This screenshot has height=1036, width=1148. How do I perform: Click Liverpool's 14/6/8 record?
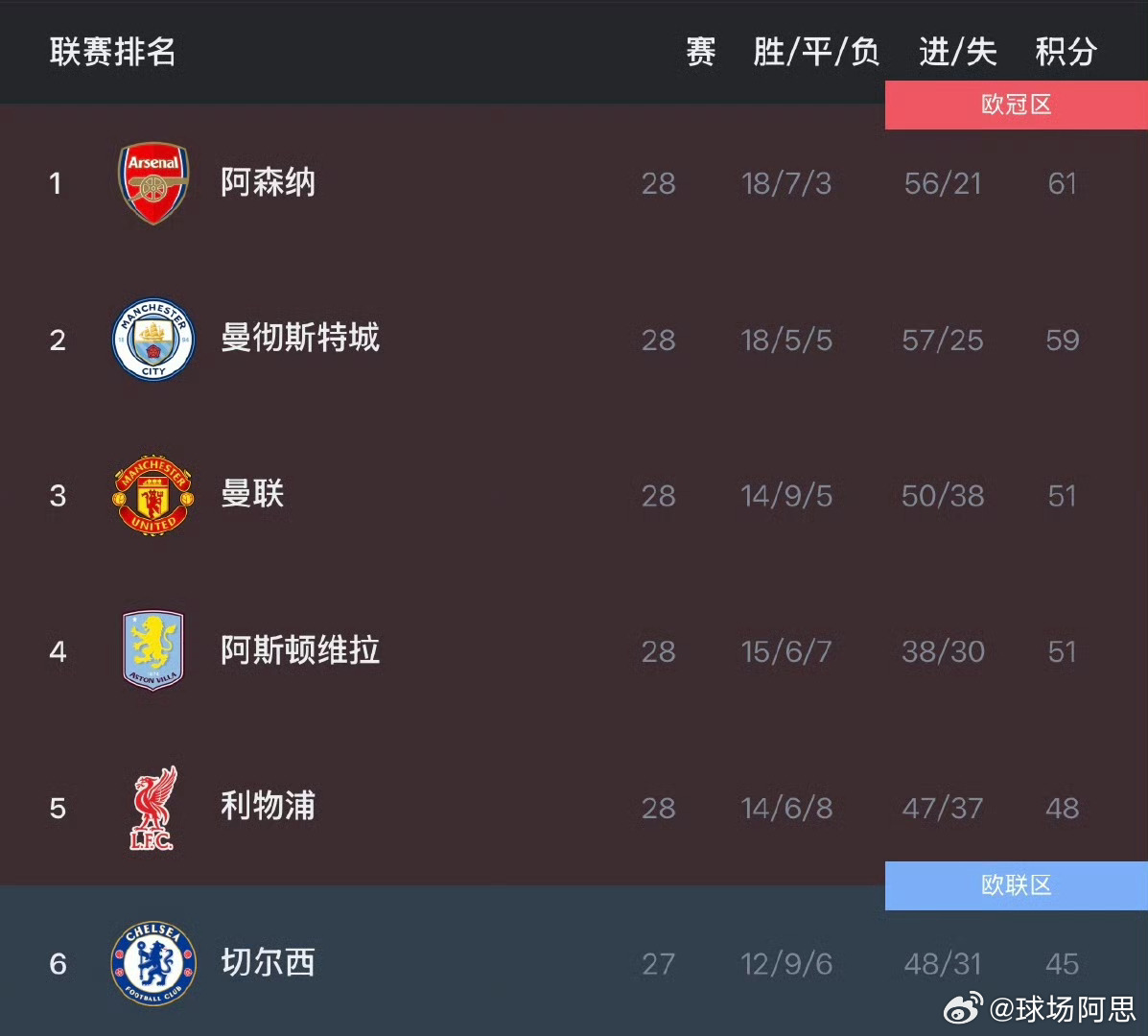point(786,809)
